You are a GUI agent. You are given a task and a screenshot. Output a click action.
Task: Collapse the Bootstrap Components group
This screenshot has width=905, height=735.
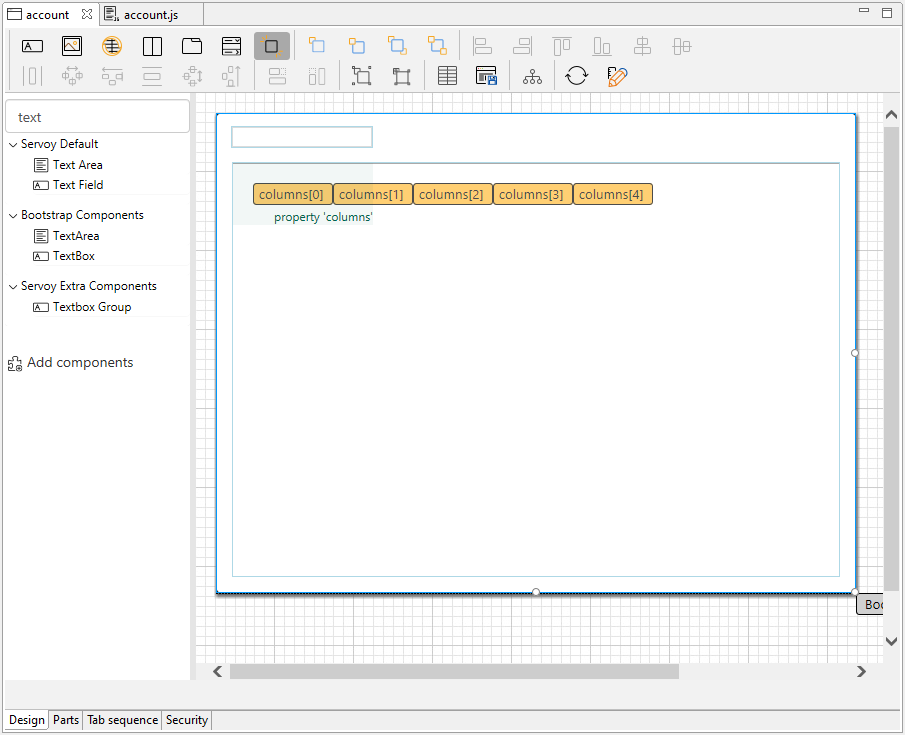pos(13,215)
